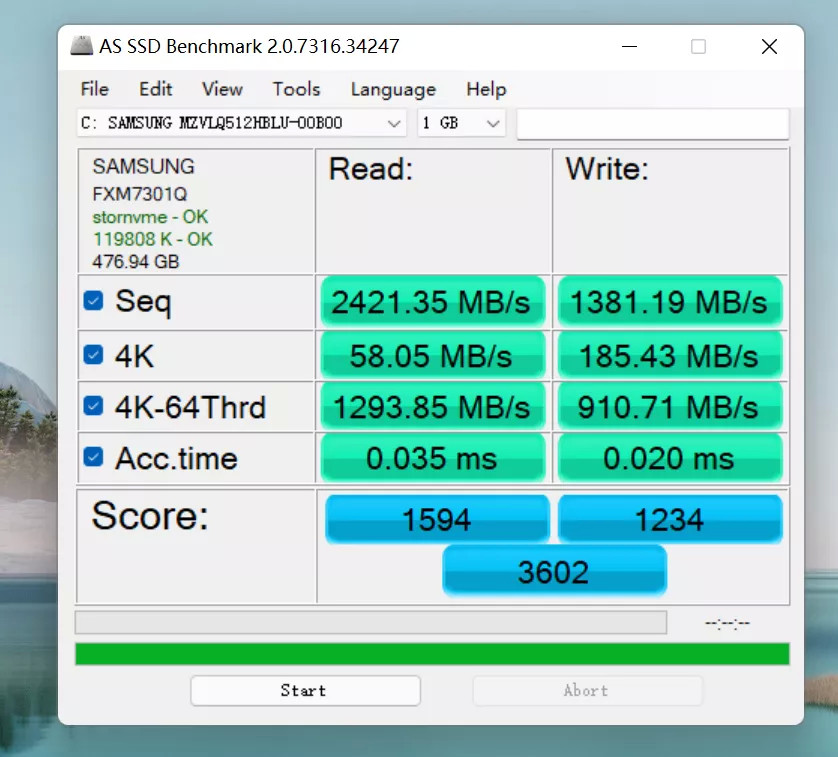Click the Start button
838x757 pixels.
(x=305, y=690)
